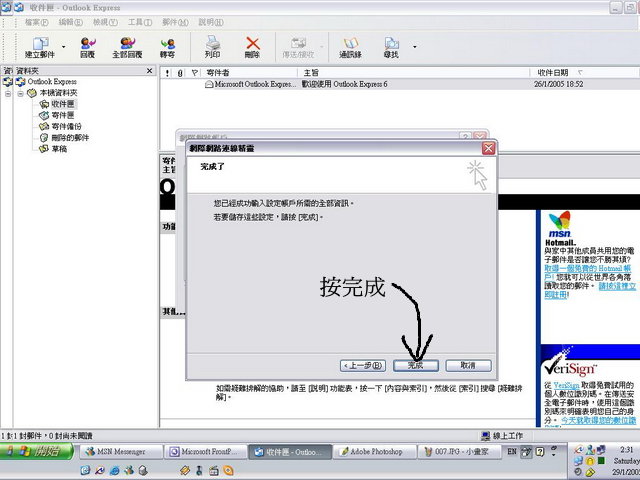Collapse the 本機資料夾 tree node
This screenshot has height=480, width=640.
[x=20, y=92]
